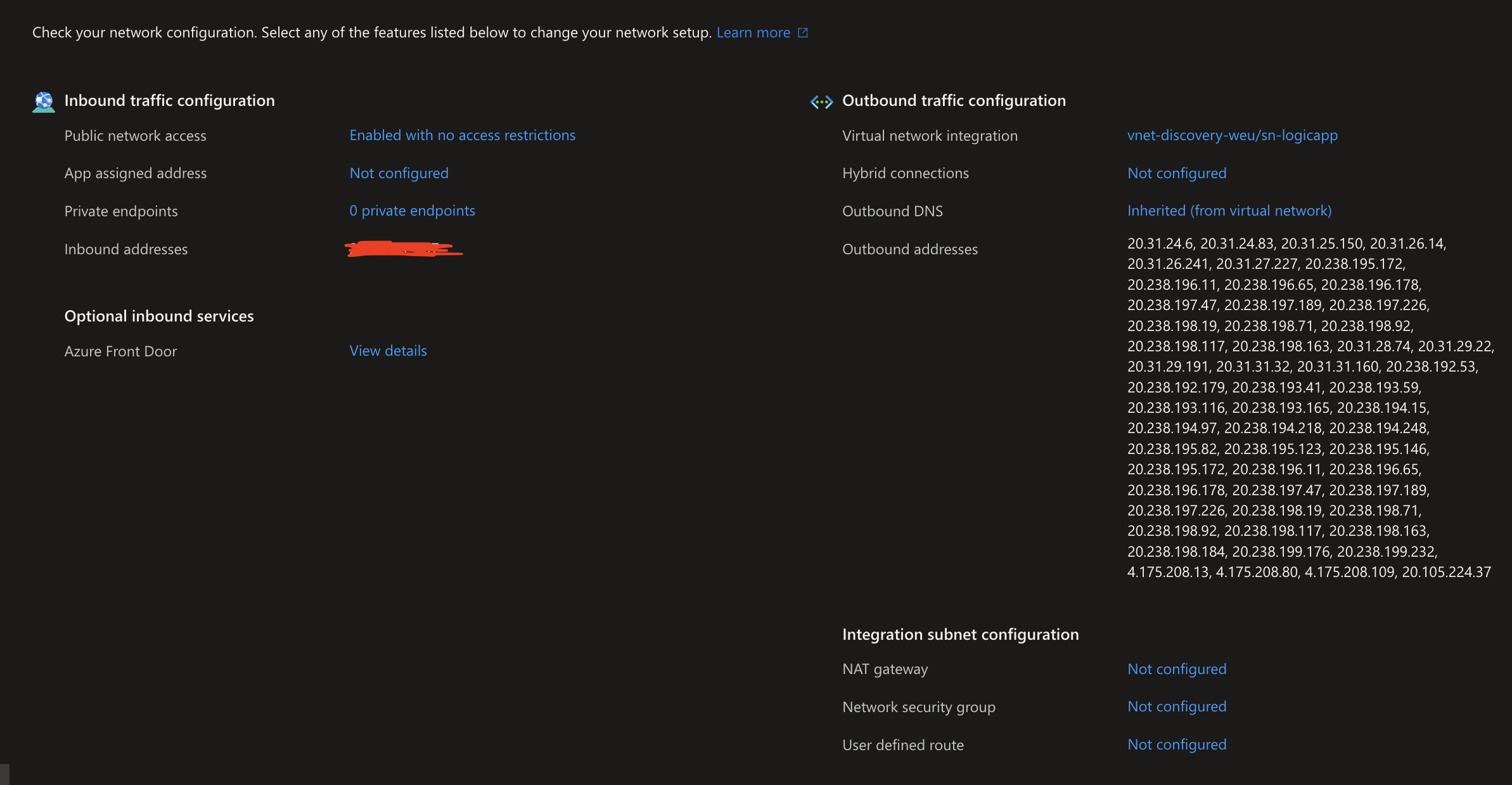Click 0 private endpoints link

tap(412, 210)
